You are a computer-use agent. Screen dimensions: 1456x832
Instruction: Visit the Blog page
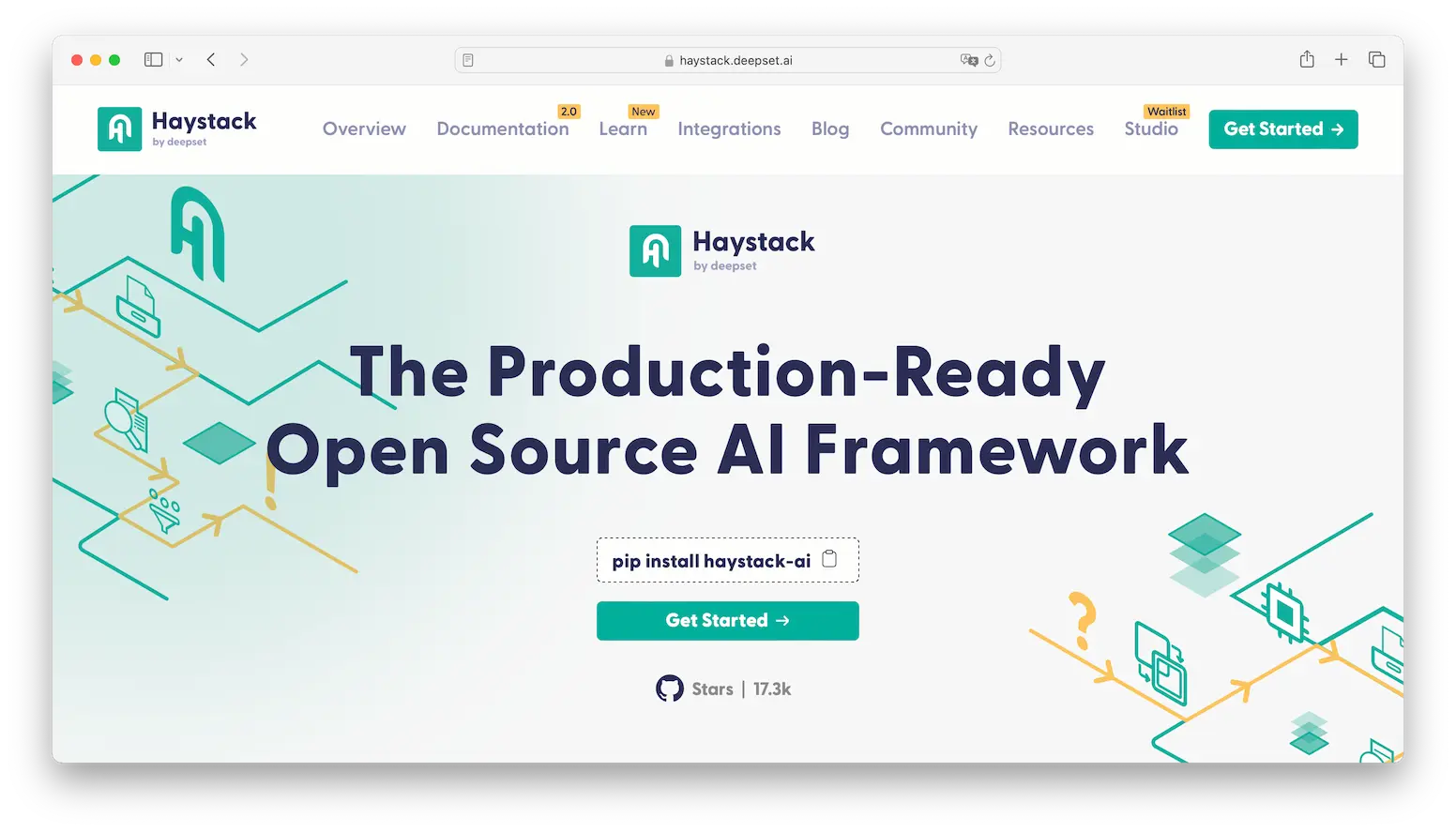[830, 129]
